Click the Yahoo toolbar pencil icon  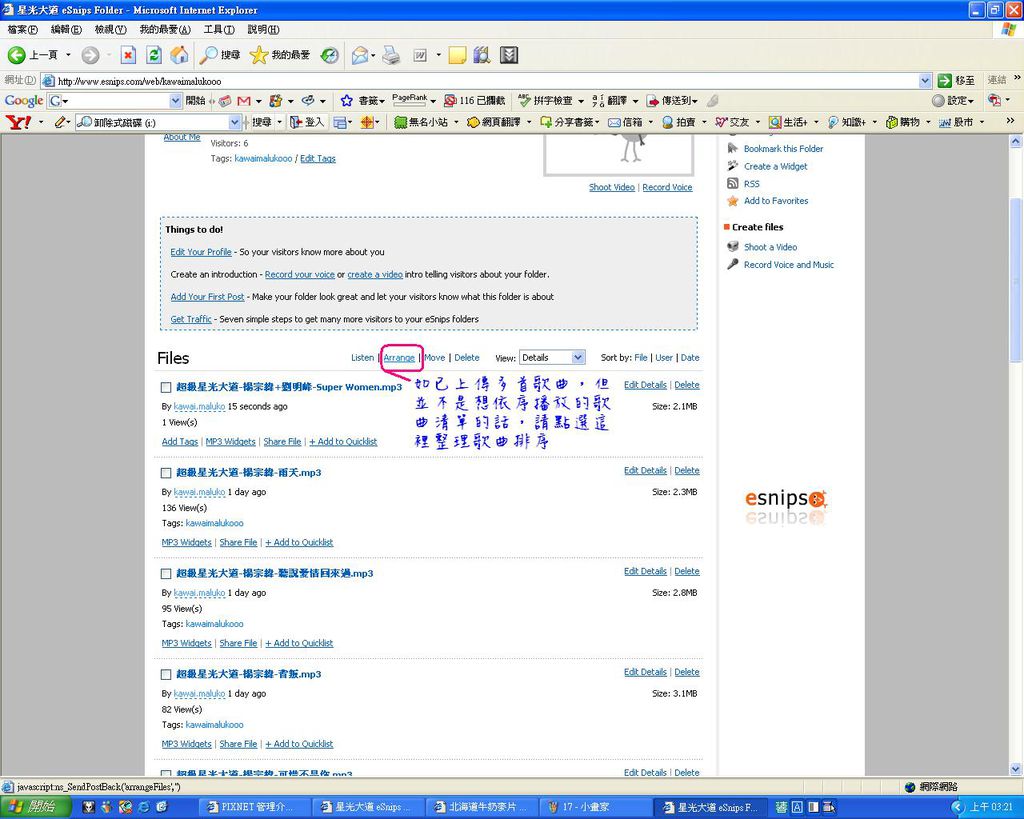pyautogui.click(x=61, y=122)
